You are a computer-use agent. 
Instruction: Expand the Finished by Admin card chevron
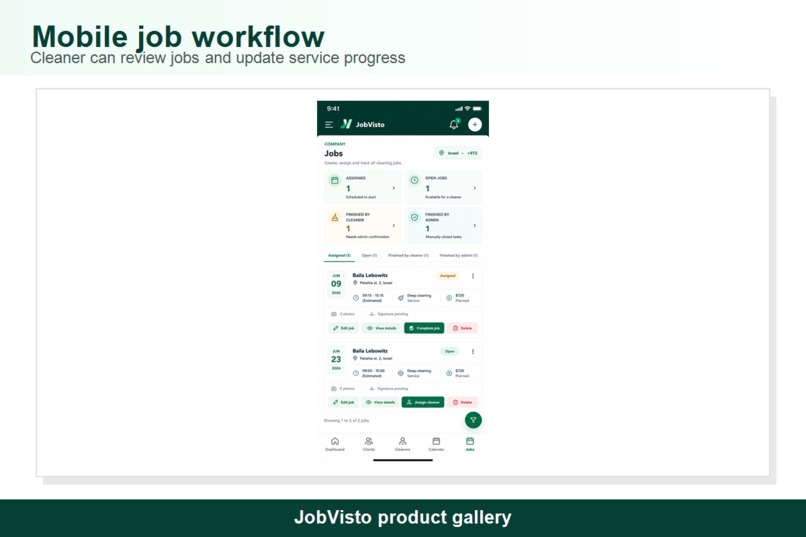[474, 226]
